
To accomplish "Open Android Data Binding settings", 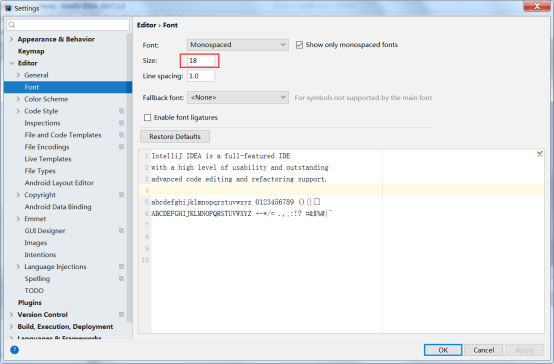I will [58, 207].
